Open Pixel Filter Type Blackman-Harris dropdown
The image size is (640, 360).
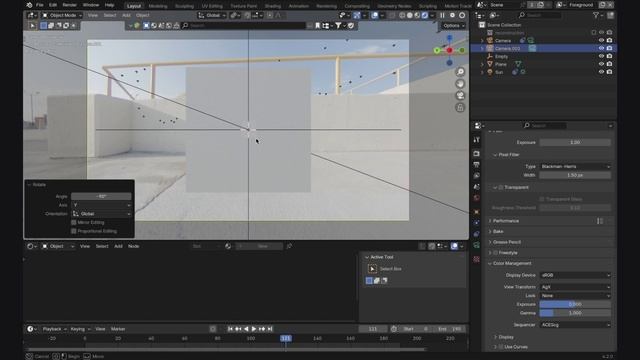(x=575, y=167)
